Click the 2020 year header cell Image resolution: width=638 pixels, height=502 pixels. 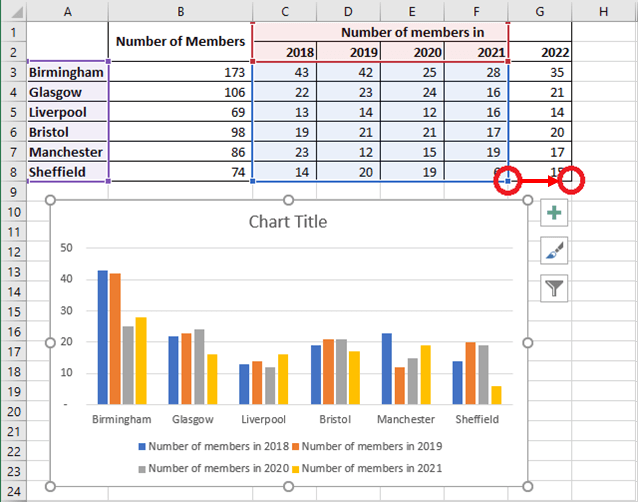point(412,52)
